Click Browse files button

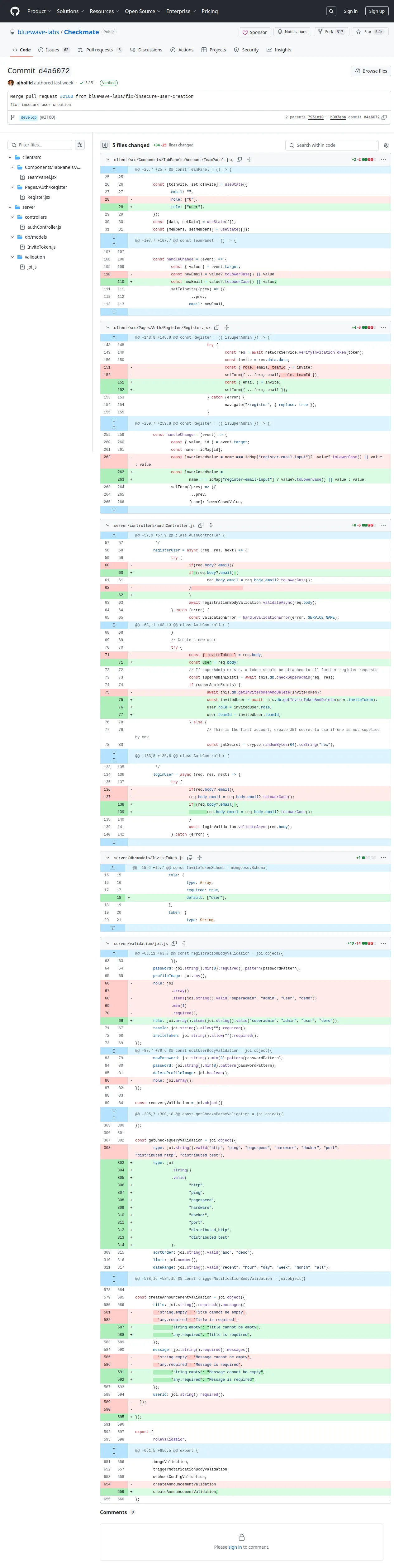(371, 71)
